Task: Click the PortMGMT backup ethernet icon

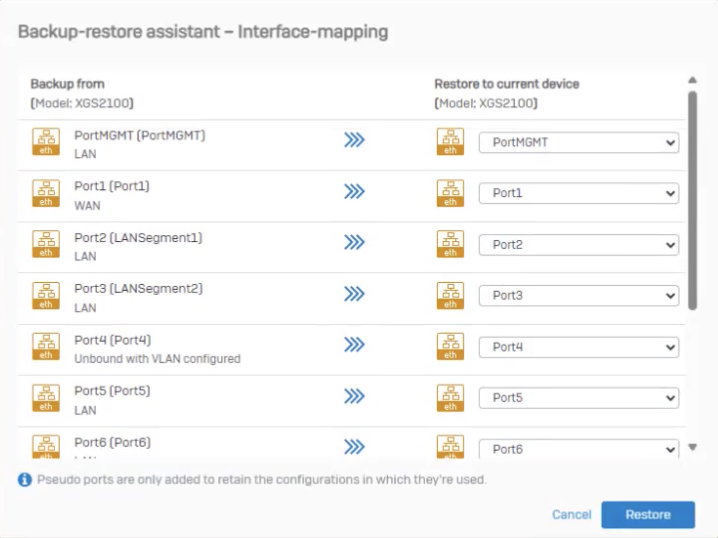Action: click(x=46, y=143)
